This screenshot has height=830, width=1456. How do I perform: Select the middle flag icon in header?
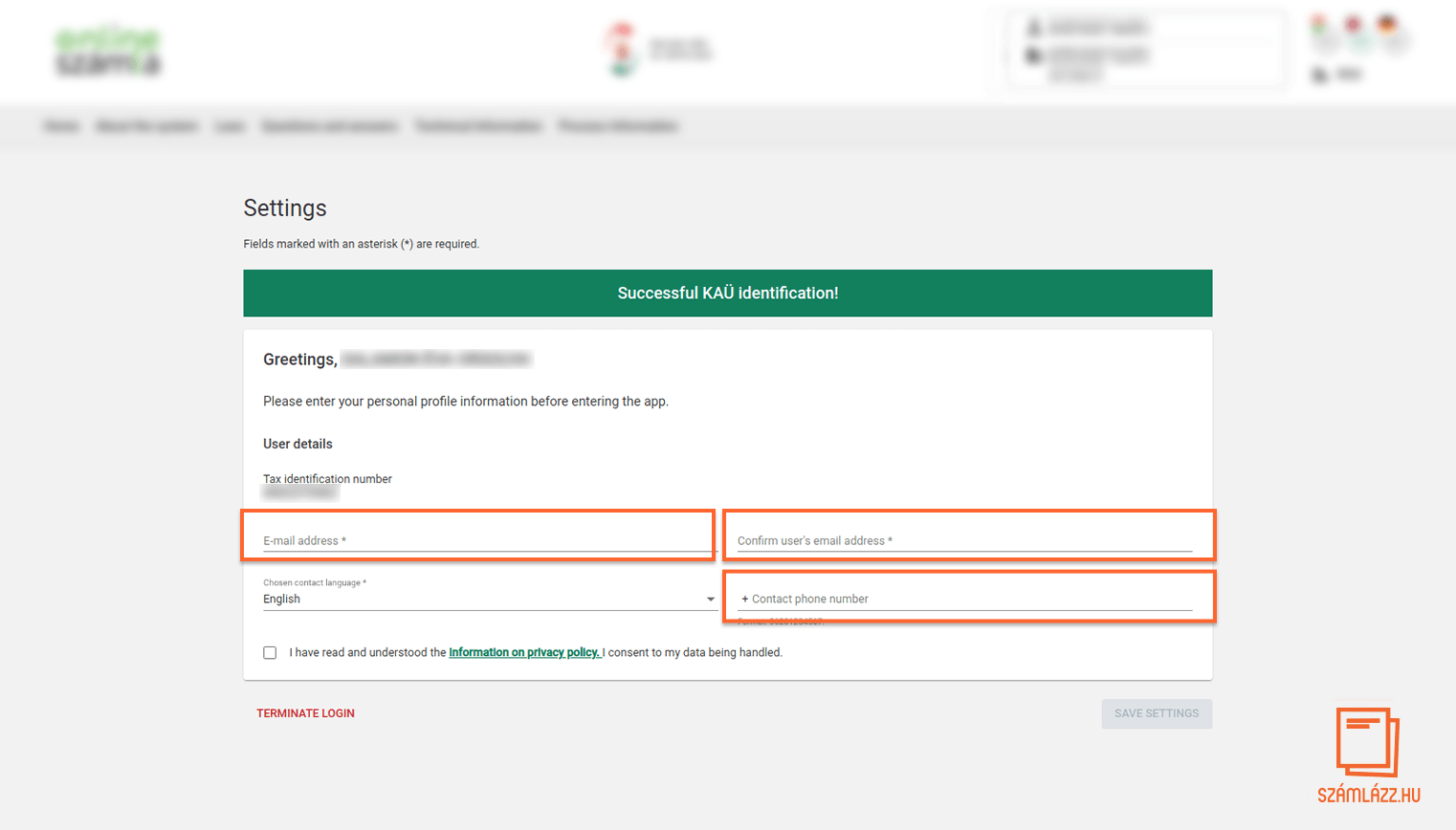tap(1353, 25)
